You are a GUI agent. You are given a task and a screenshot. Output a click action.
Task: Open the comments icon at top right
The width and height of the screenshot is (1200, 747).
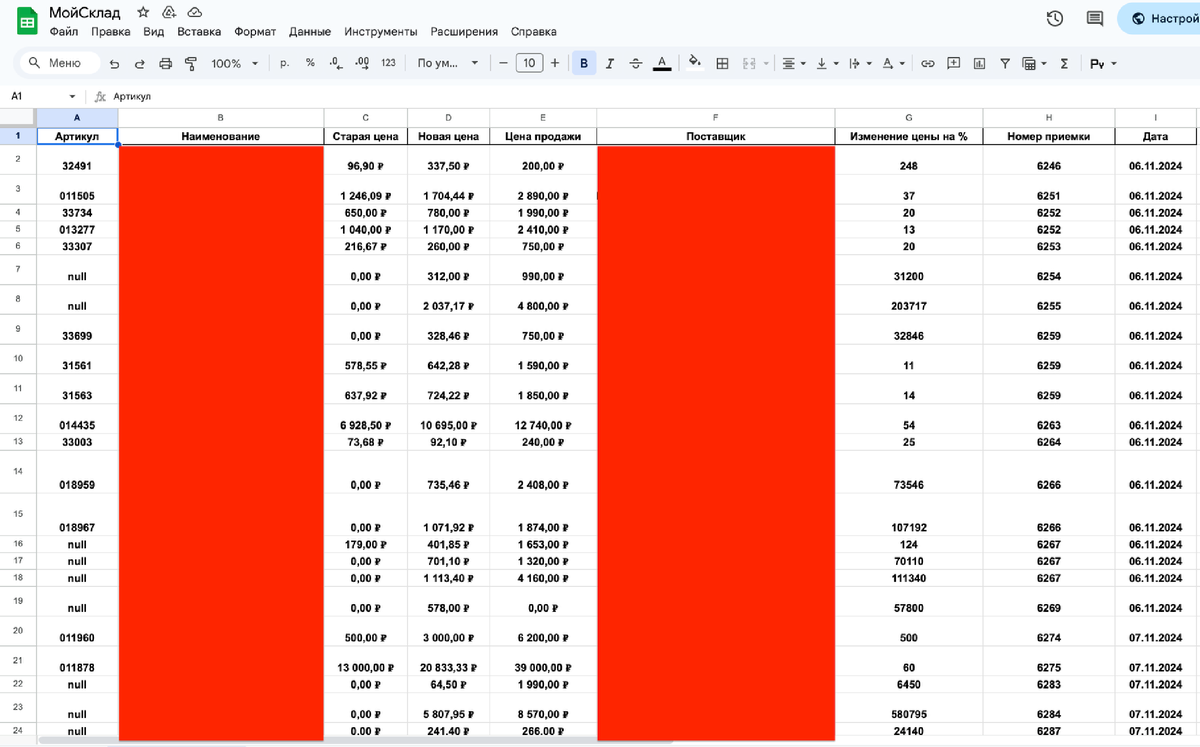tap(1095, 18)
